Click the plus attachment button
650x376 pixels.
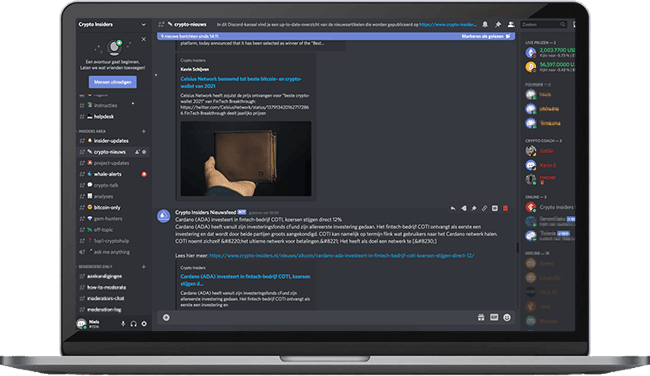click(166, 318)
